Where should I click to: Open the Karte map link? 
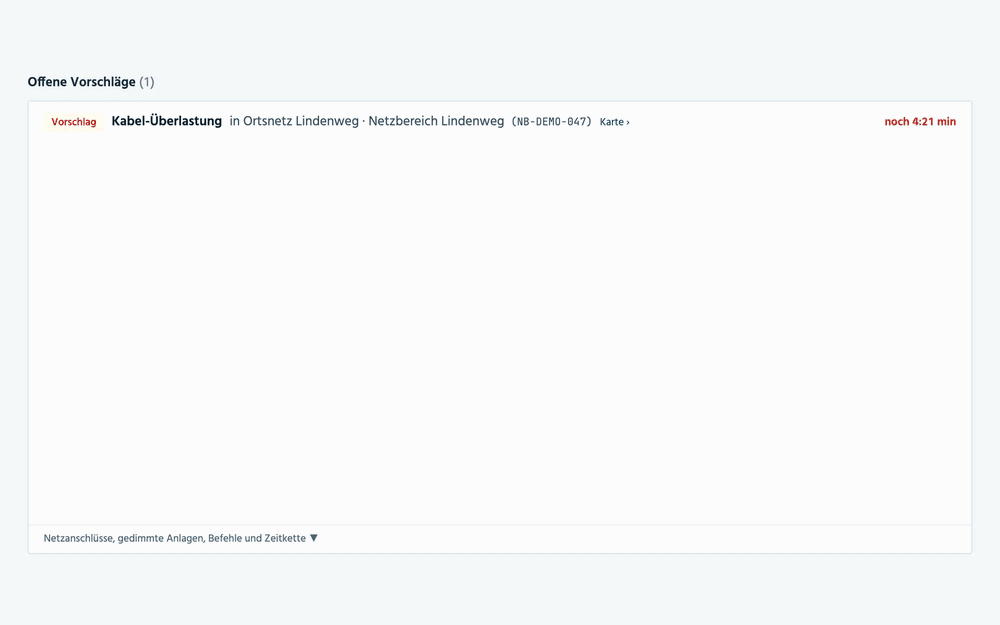614,122
